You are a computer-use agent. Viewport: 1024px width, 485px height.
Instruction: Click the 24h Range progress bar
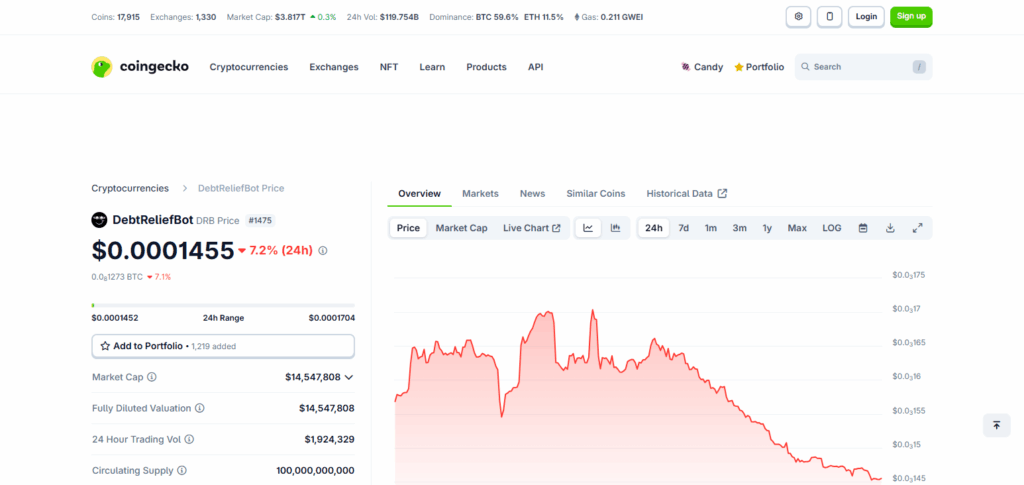point(223,305)
